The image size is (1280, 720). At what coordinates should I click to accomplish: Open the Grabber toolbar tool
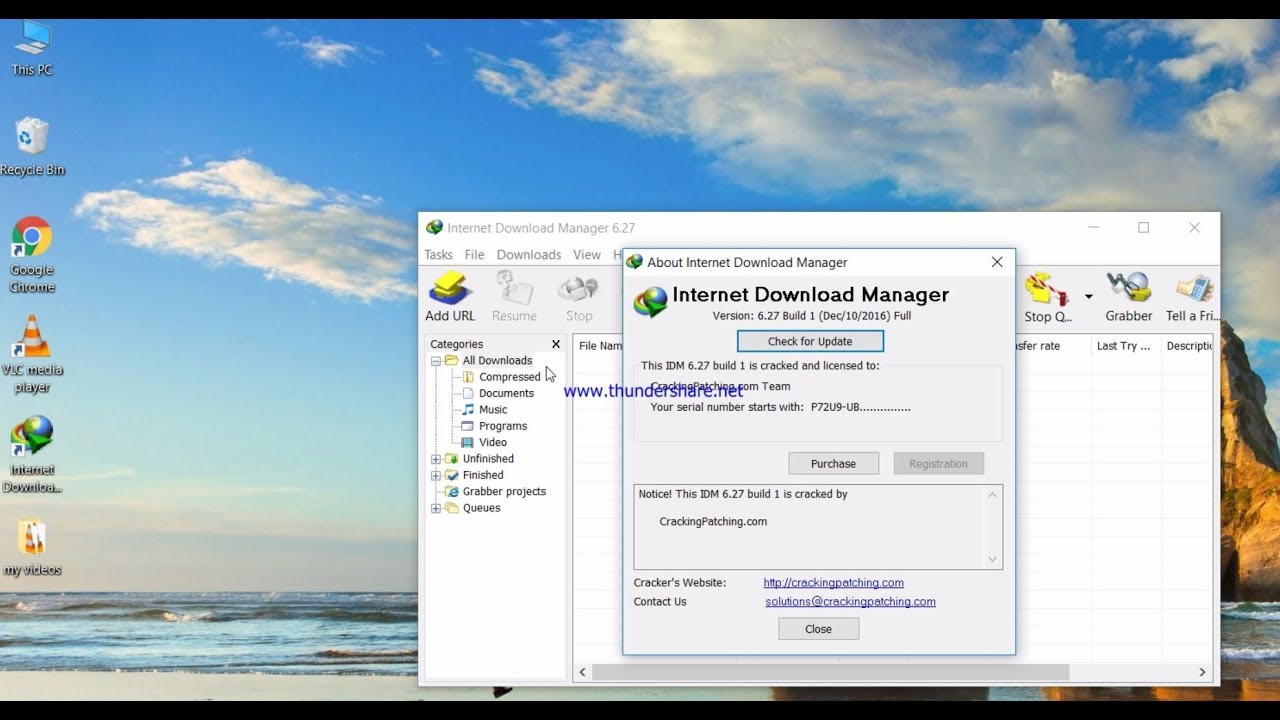[x=1129, y=297]
